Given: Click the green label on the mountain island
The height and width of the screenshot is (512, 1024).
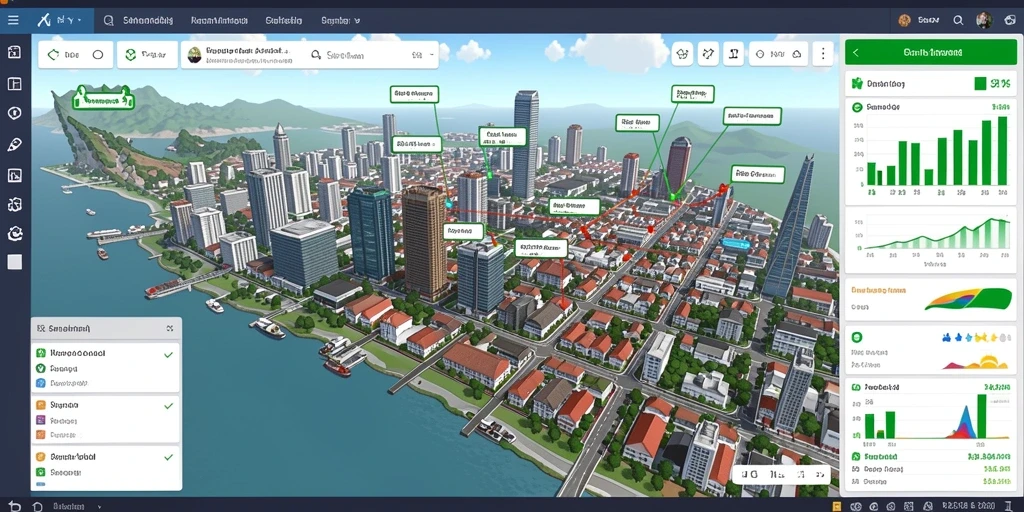Looking at the screenshot, I should tap(104, 101).
